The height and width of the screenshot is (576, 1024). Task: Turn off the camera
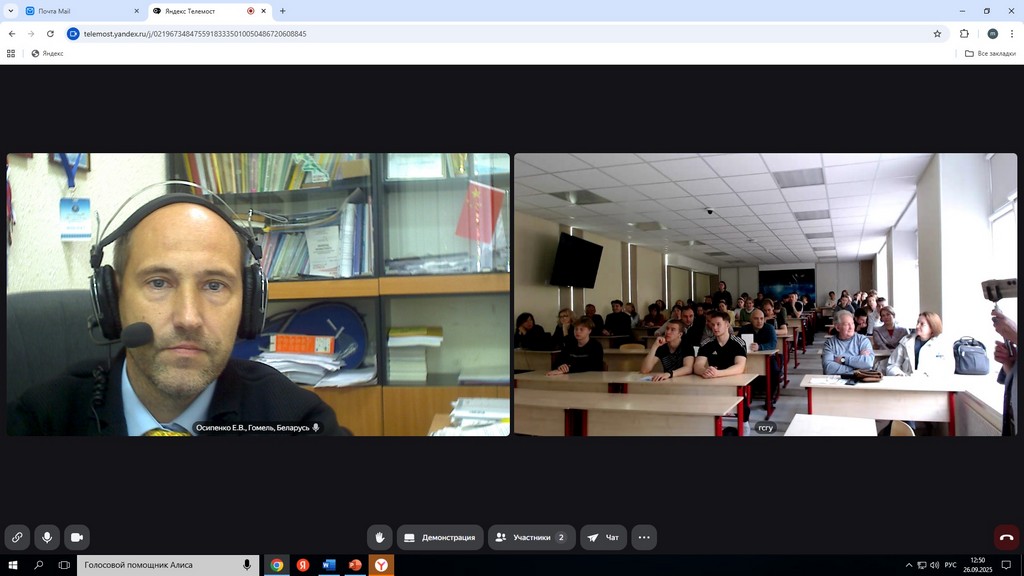(76, 538)
